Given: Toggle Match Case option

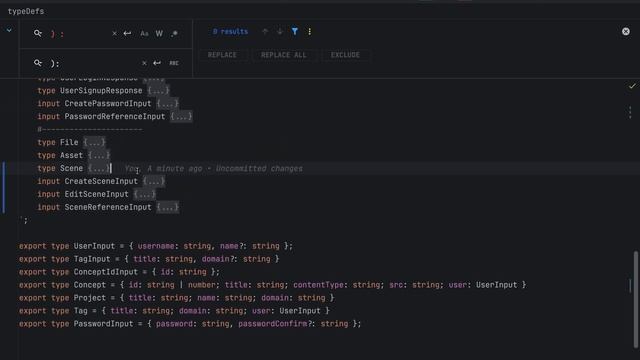Looking at the screenshot, I should (x=144, y=33).
